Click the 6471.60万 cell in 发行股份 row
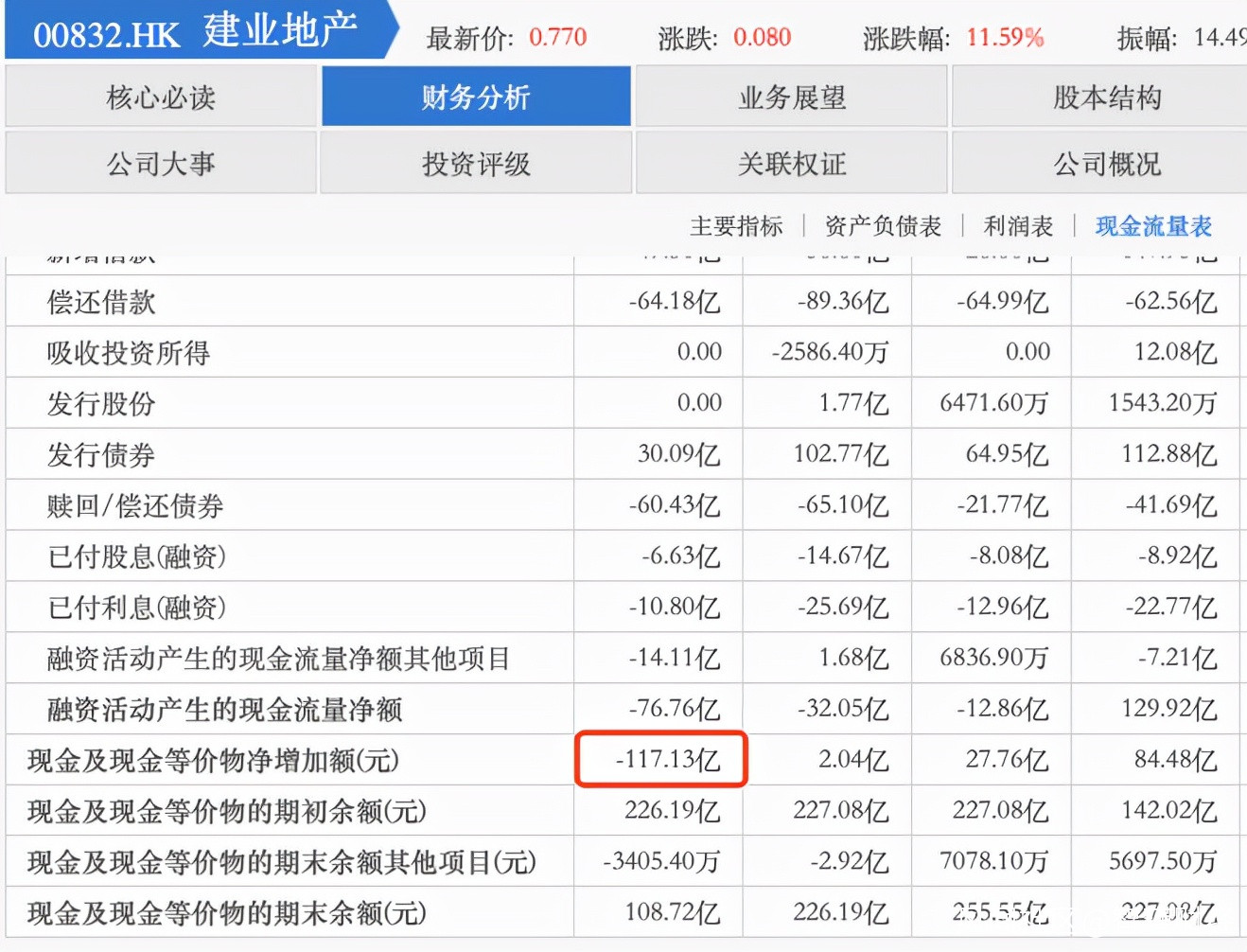 994,404
